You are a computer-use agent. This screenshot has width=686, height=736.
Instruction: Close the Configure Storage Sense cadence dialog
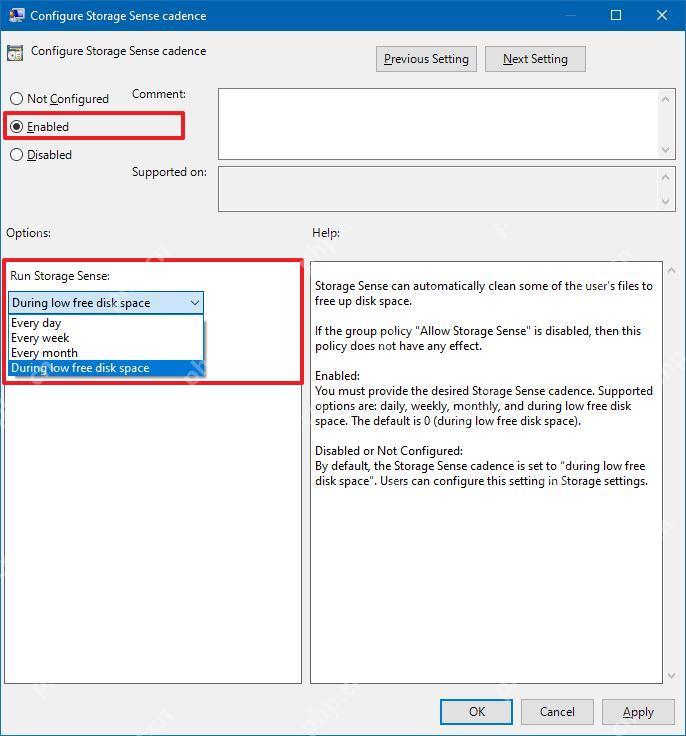coord(662,15)
